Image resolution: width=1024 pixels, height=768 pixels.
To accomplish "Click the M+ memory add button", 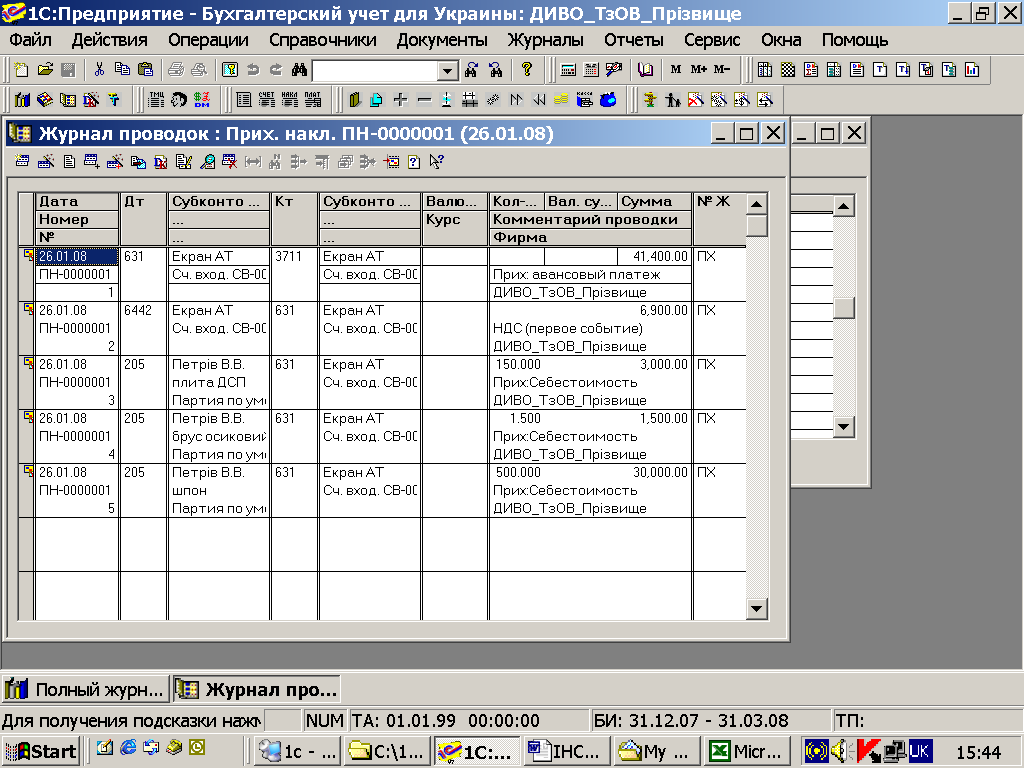I will [699, 69].
